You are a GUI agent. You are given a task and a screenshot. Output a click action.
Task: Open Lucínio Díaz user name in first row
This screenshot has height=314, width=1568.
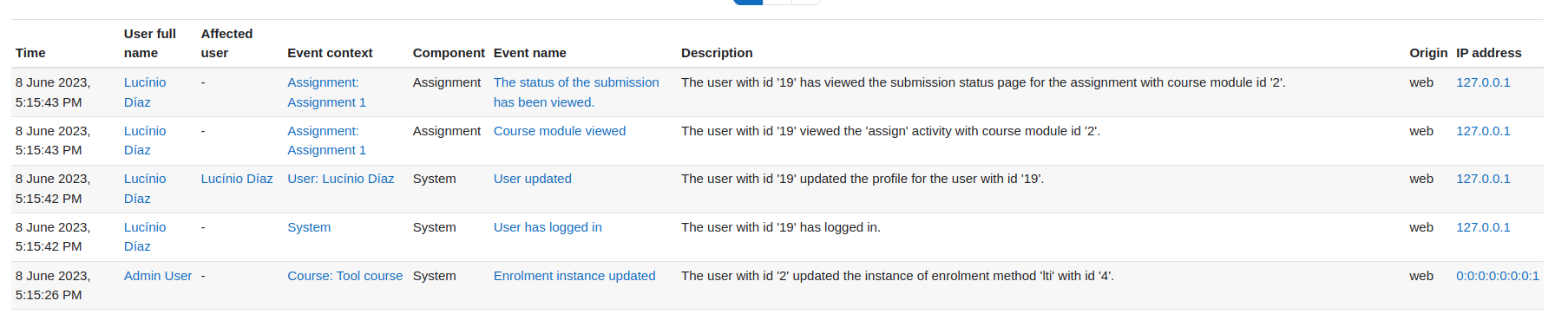[x=145, y=92]
